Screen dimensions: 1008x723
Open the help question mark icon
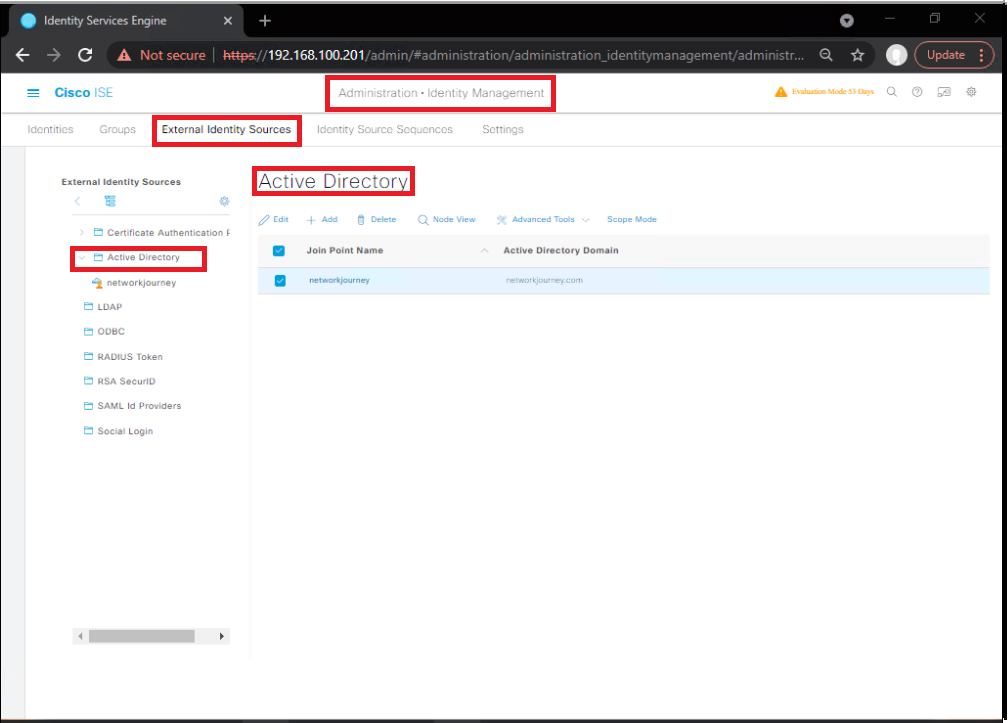click(x=917, y=92)
